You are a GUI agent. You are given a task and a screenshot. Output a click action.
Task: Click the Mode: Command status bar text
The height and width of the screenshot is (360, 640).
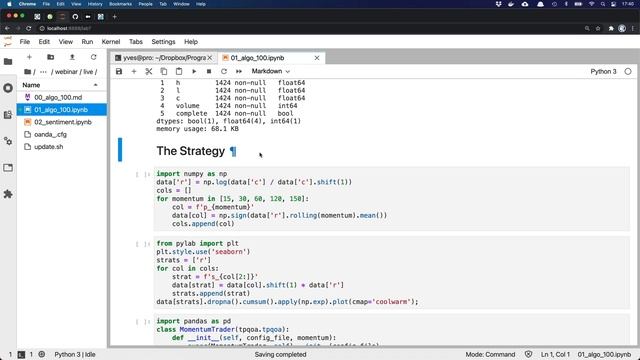(x=490, y=354)
